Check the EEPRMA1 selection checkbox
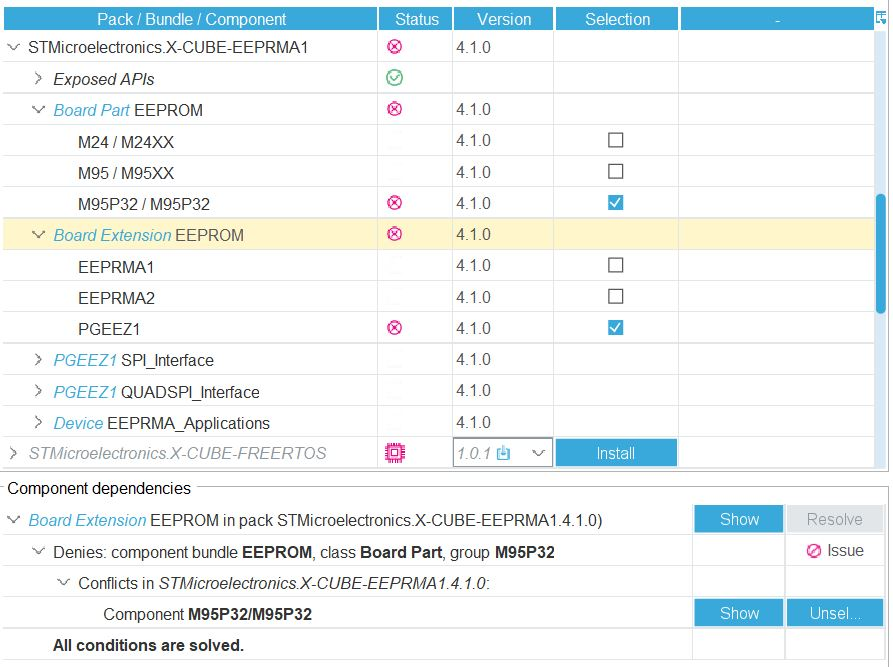The image size is (893, 667). pos(616,265)
